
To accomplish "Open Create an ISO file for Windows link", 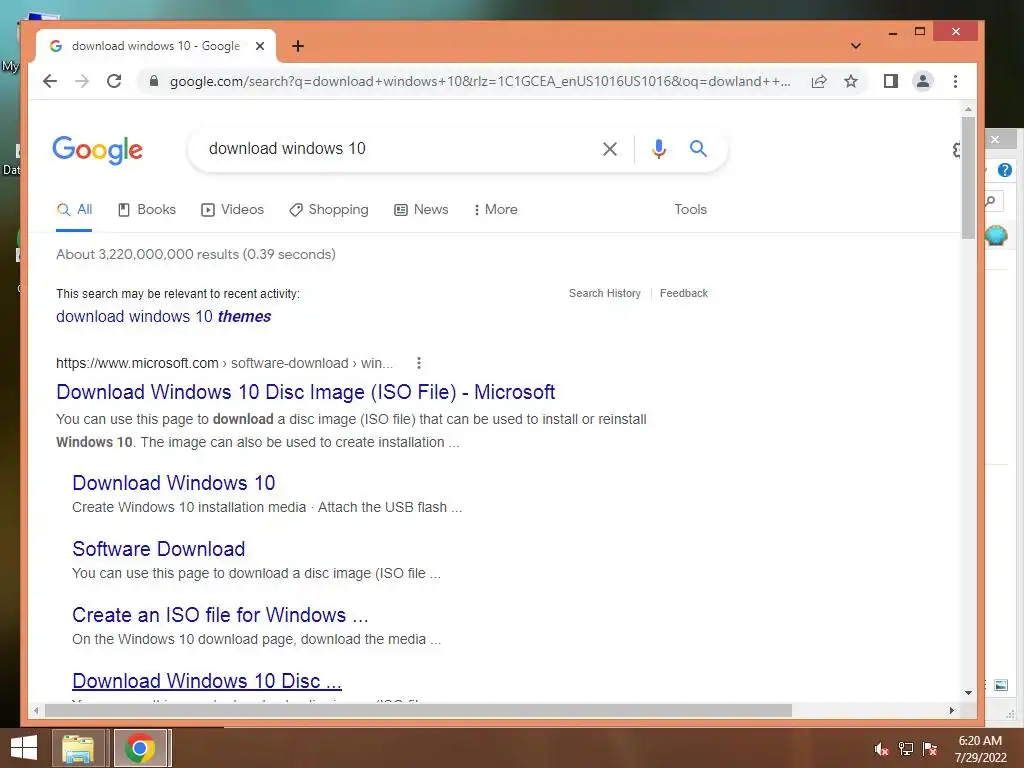I will (x=220, y=615).
